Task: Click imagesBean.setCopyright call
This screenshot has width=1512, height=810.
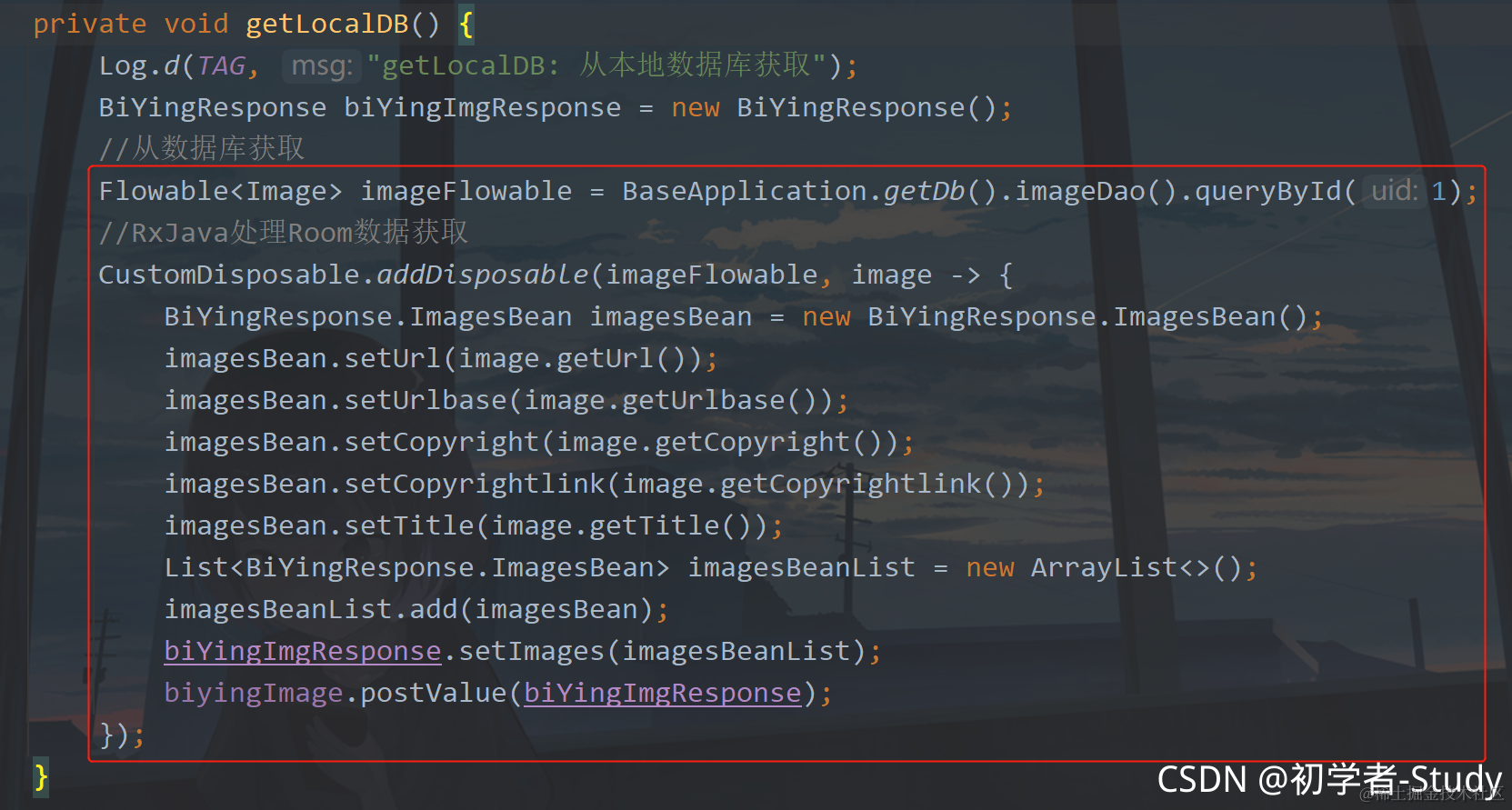Action: coord(352,442)
